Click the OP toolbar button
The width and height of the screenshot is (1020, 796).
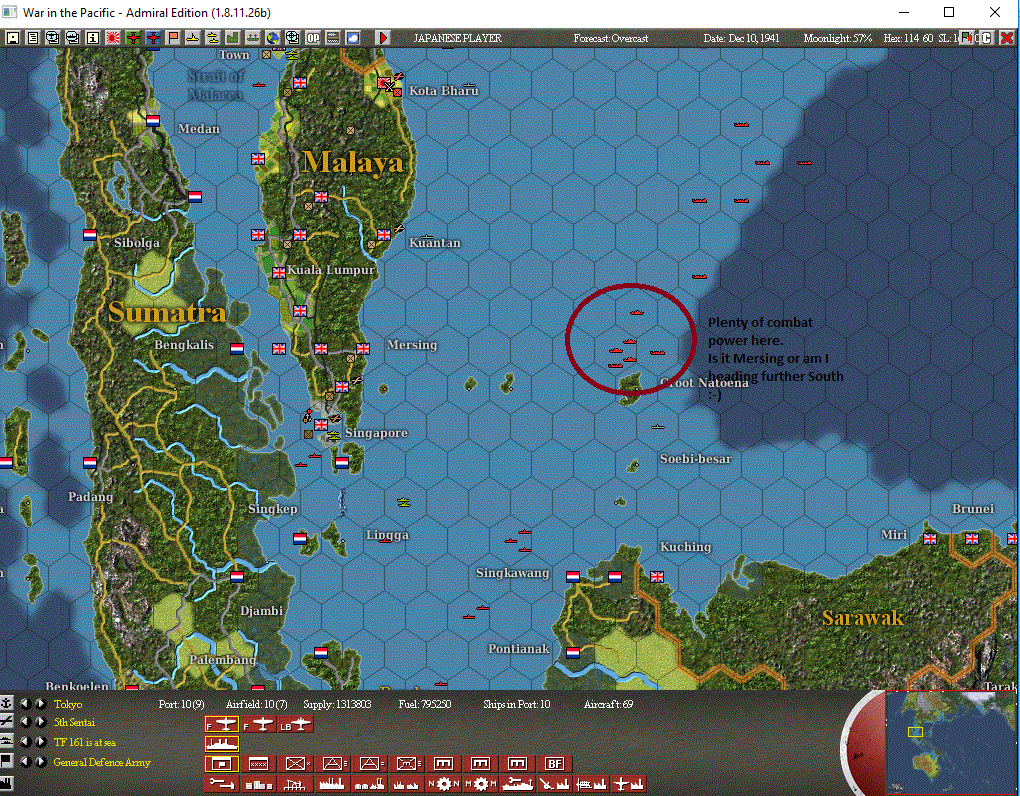[313, 38]
